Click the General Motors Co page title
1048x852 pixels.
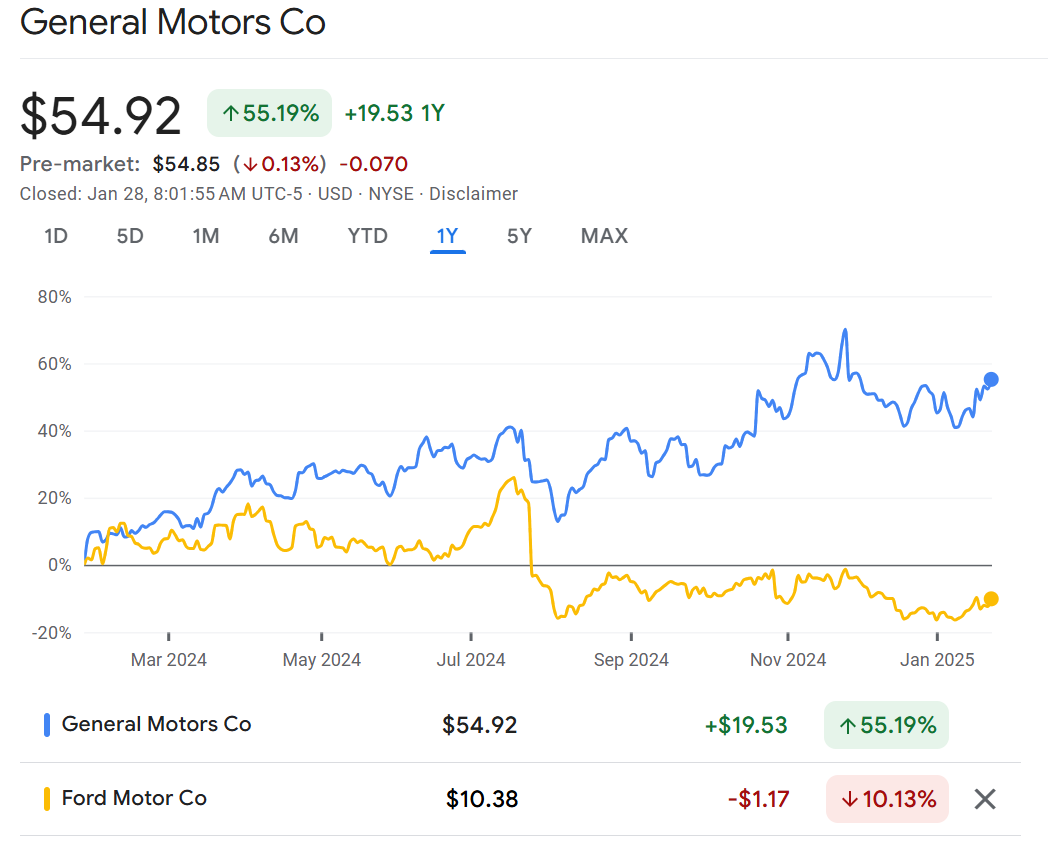(173, 22)
